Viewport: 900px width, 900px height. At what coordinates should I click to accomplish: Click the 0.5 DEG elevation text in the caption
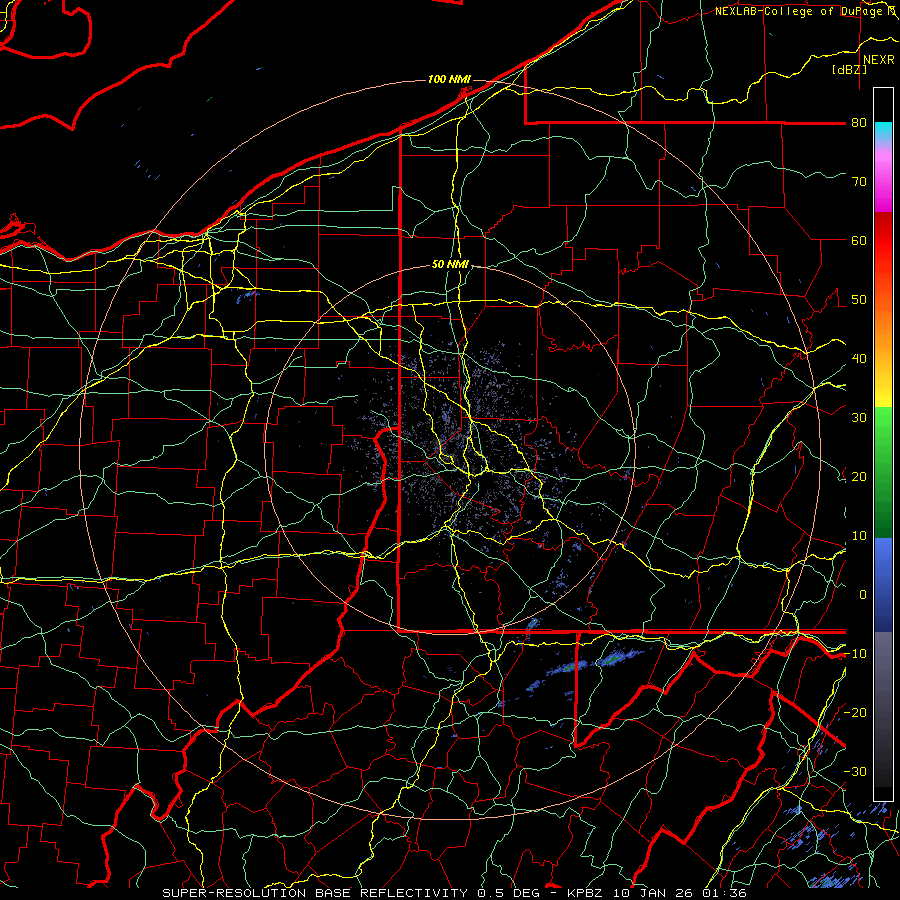[x=508, y=893]
